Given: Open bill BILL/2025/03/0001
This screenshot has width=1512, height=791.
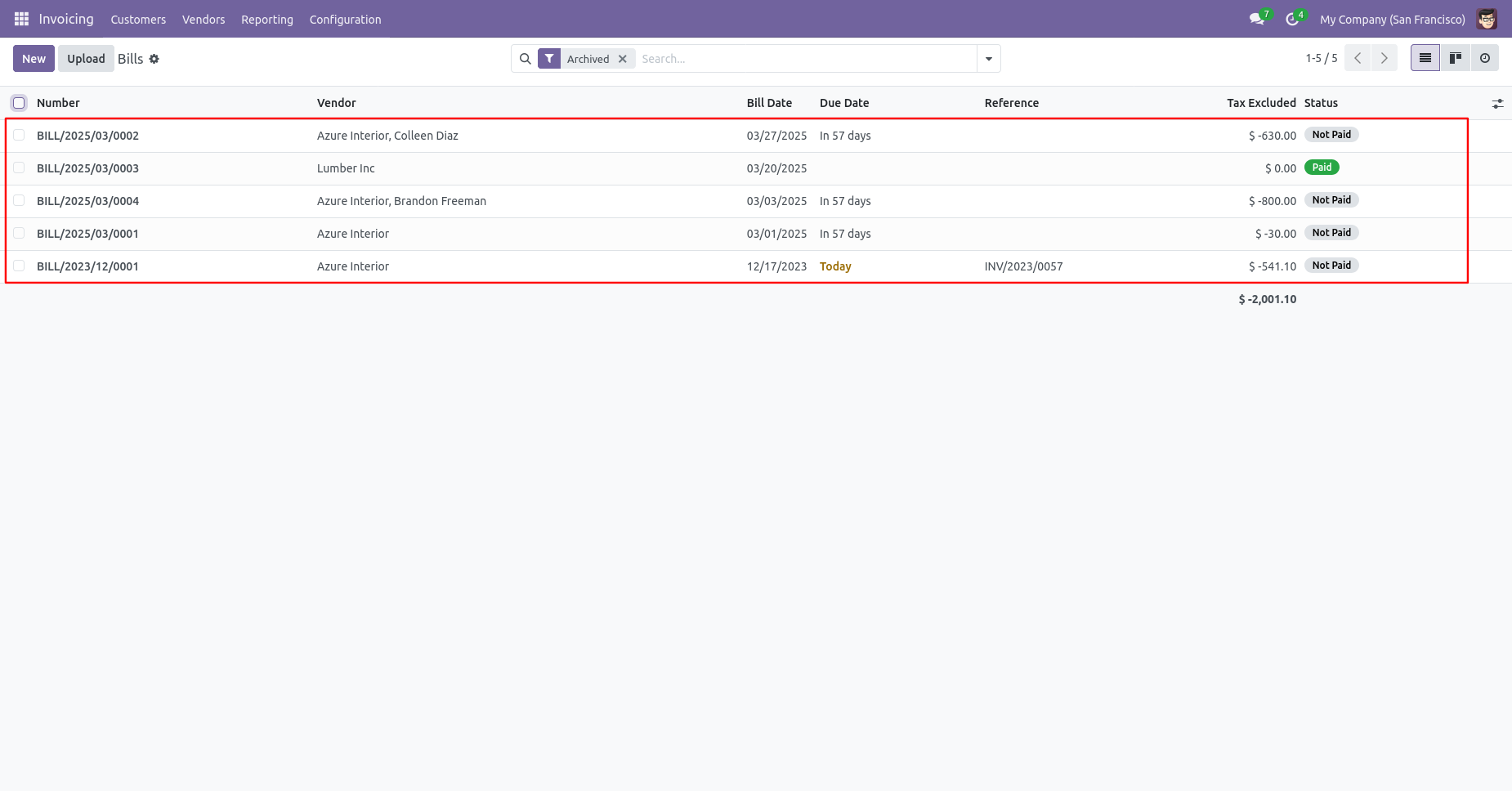Looking at the screenshot, I should (x=87, y=234).
